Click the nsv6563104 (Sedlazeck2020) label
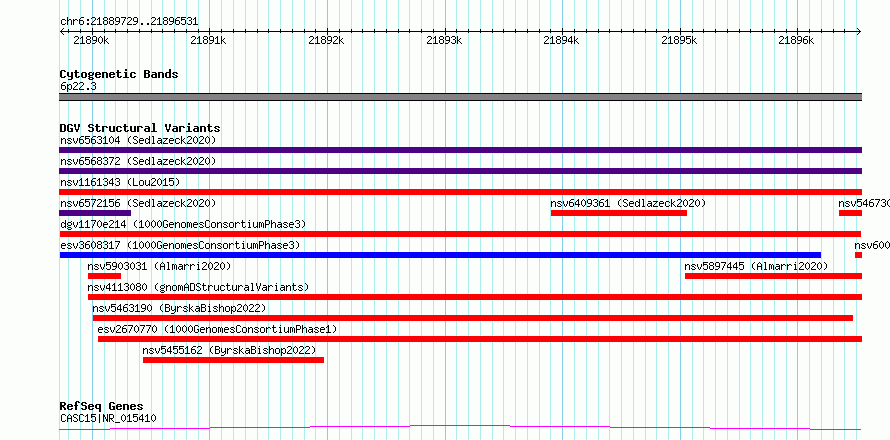The width and height of the screenshot is (890, 440). coord(138,140)
